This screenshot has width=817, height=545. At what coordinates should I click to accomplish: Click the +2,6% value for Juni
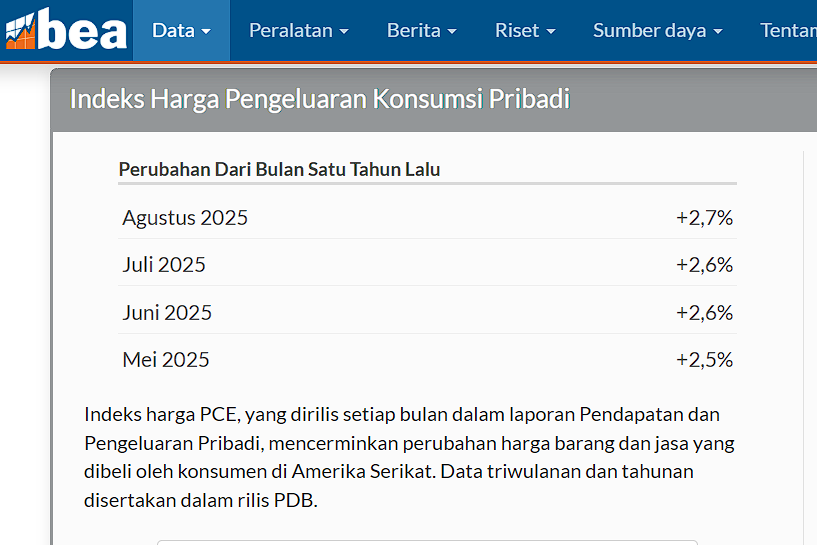pyautogui.click(x=704, y=312)
